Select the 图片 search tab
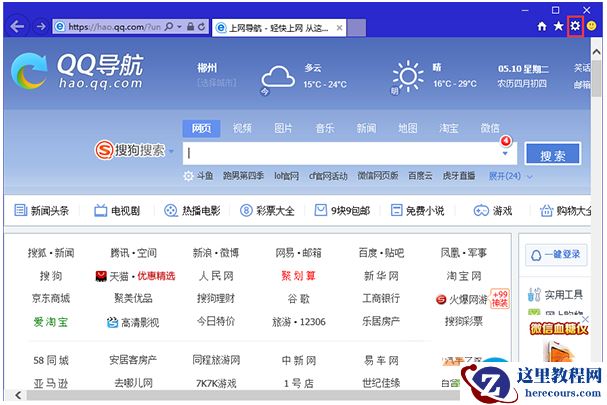 283,128
